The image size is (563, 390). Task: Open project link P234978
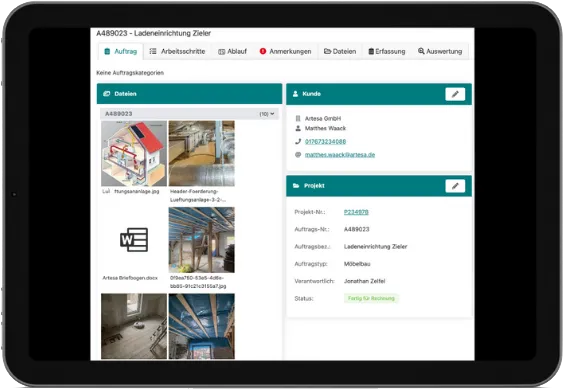[356, 212]
